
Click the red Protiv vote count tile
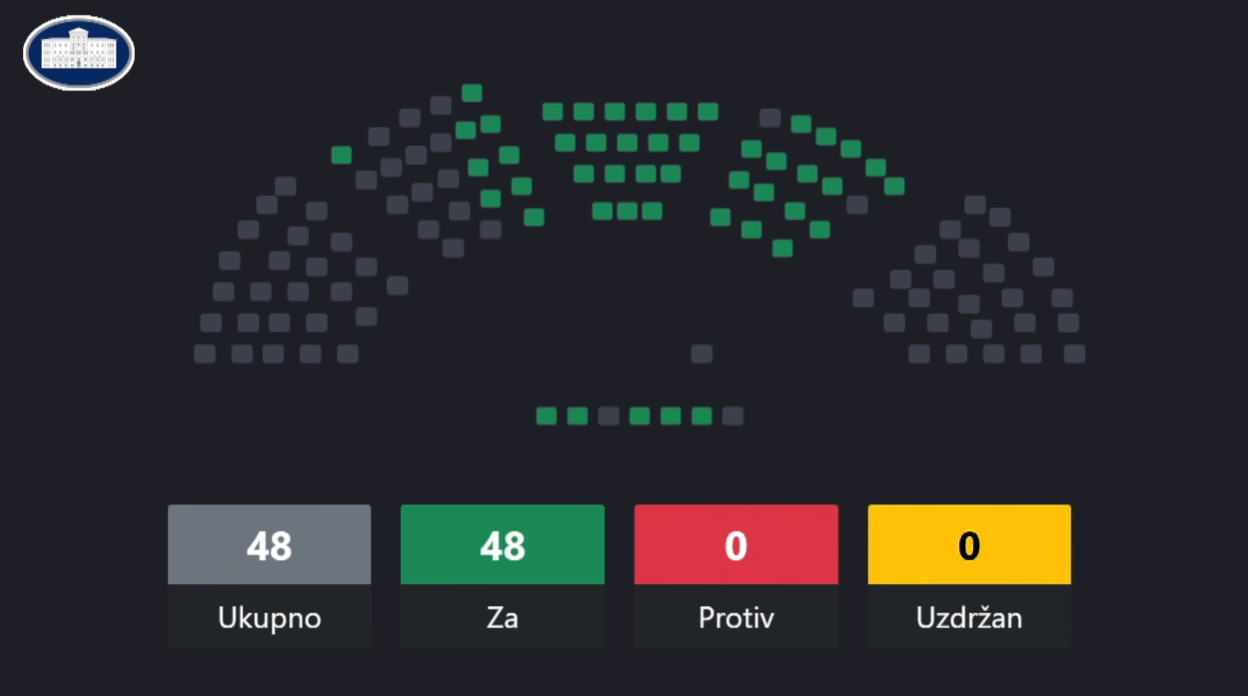click(736, 545)
